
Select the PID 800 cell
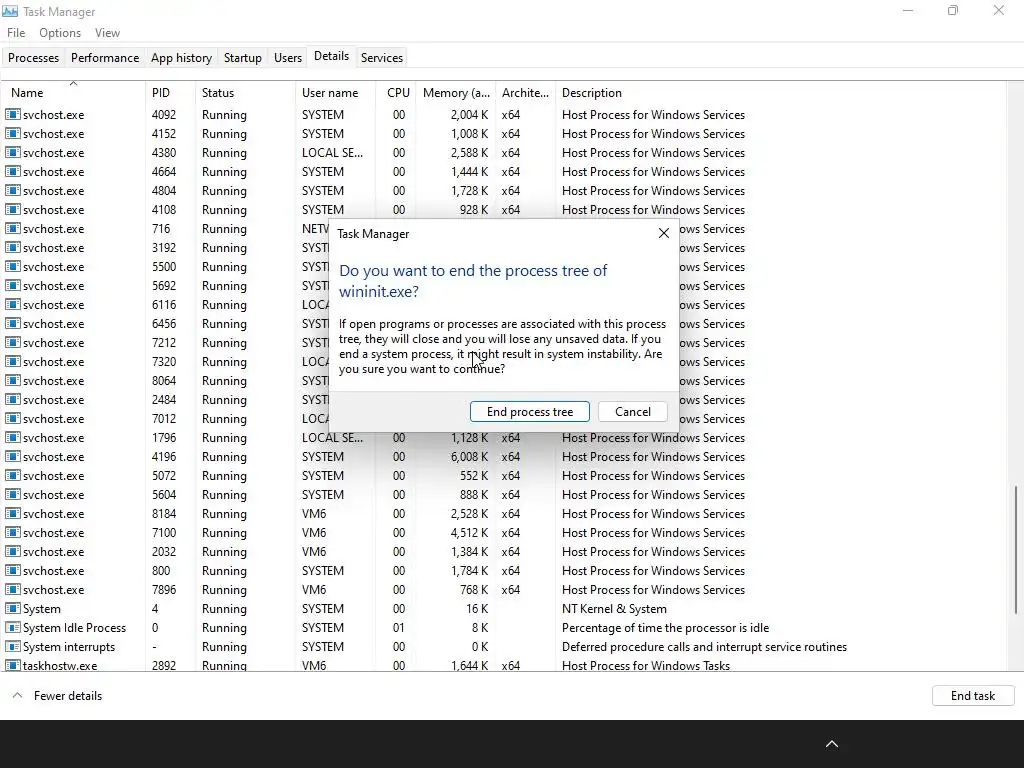click(161, 570)
